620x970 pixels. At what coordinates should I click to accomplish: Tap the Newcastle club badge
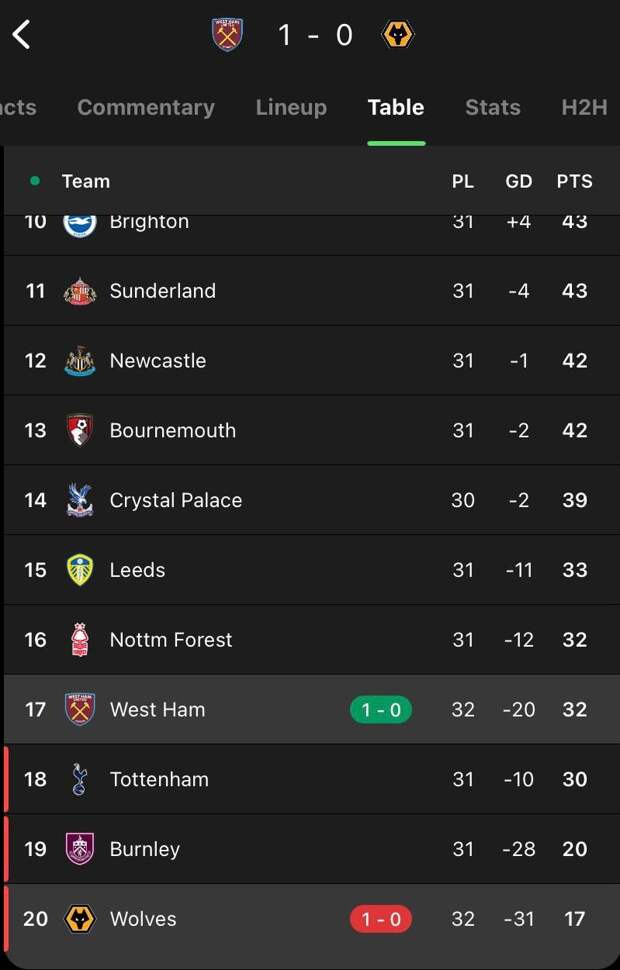point(80,361)
